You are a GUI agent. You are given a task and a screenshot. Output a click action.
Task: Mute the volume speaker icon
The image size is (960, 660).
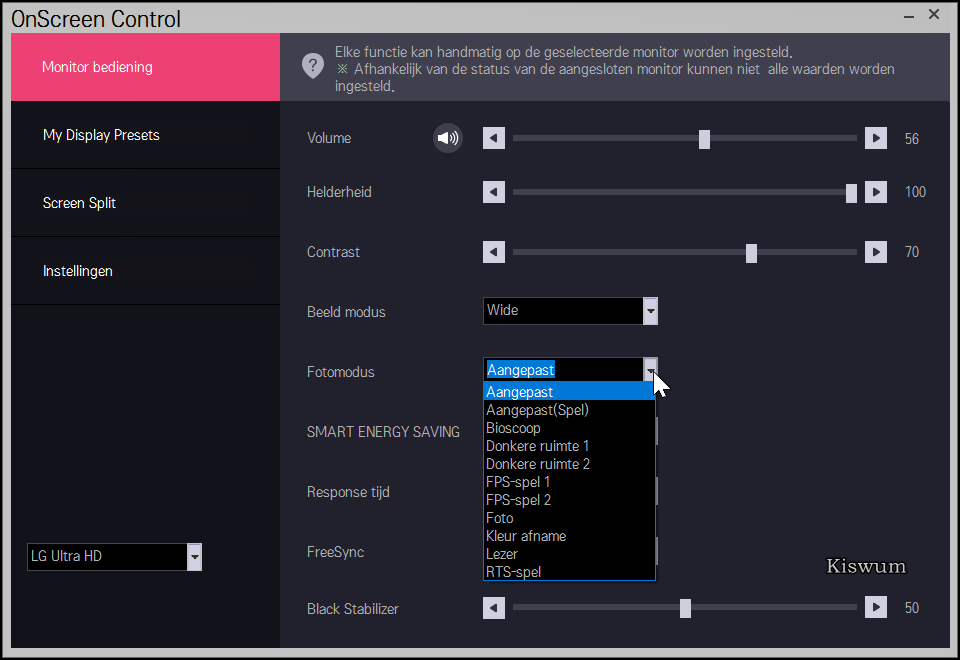tap(448, 138)
